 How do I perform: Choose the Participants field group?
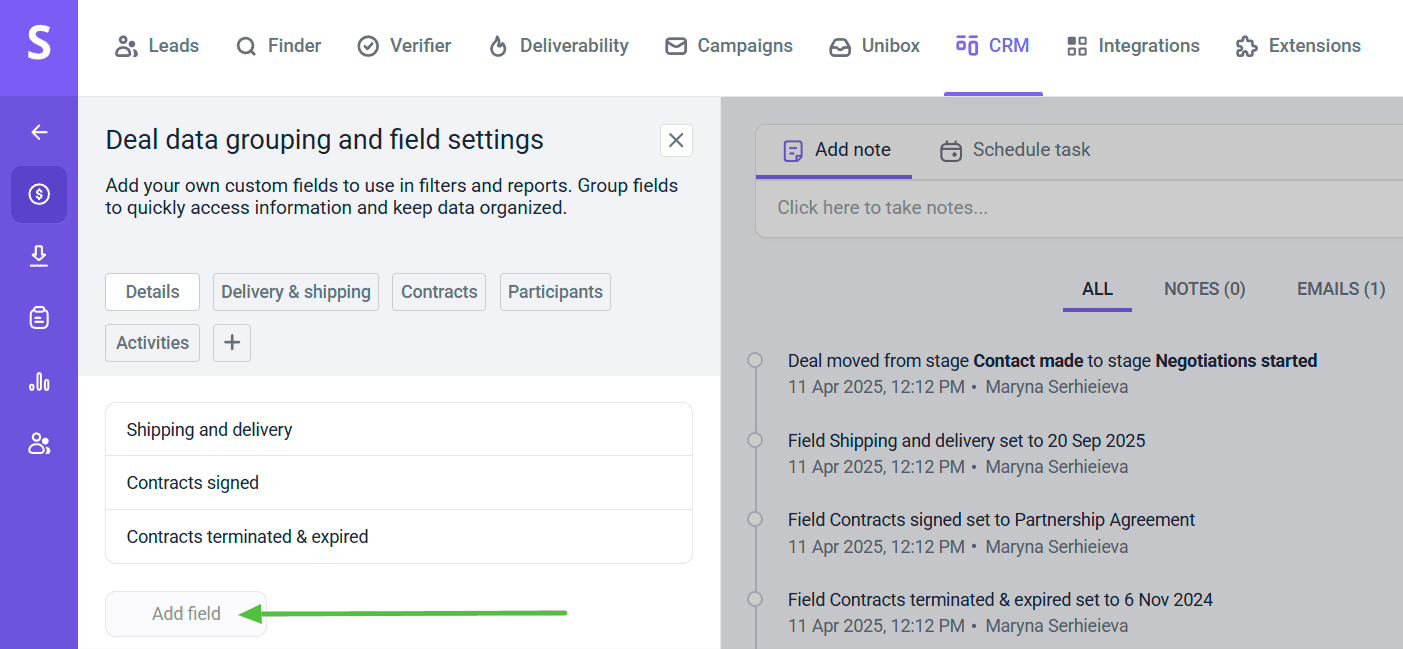click(x=555, y=292)
